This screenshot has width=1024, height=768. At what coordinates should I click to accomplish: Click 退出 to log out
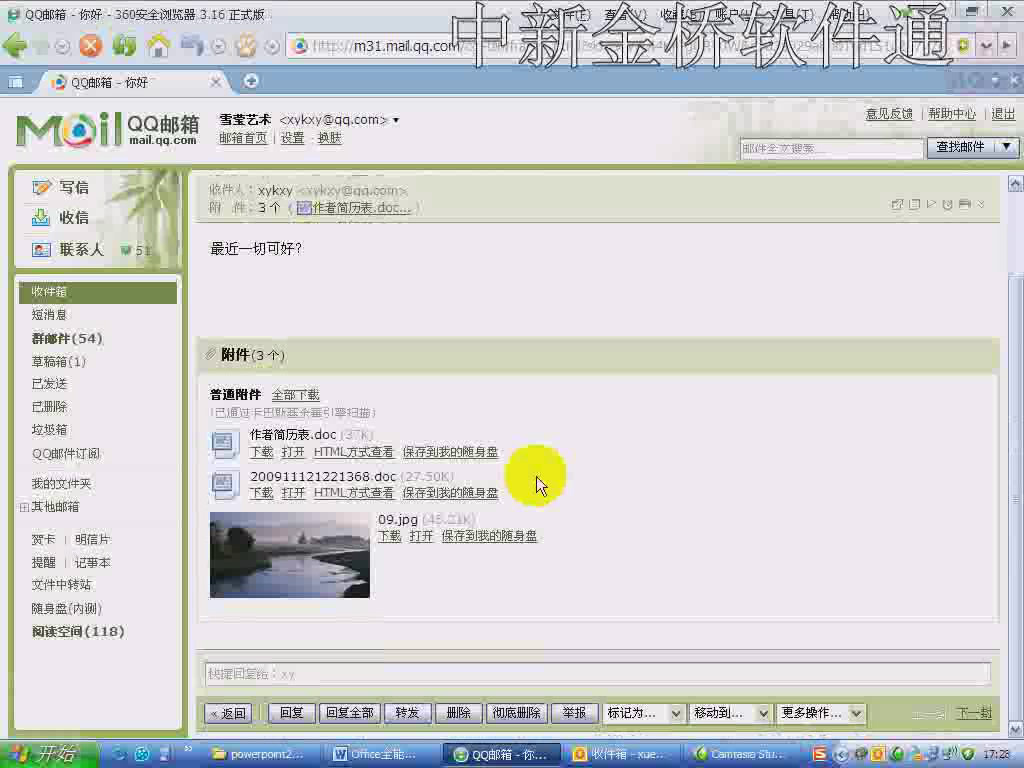pyautogui.click(x=1003, y=114)
